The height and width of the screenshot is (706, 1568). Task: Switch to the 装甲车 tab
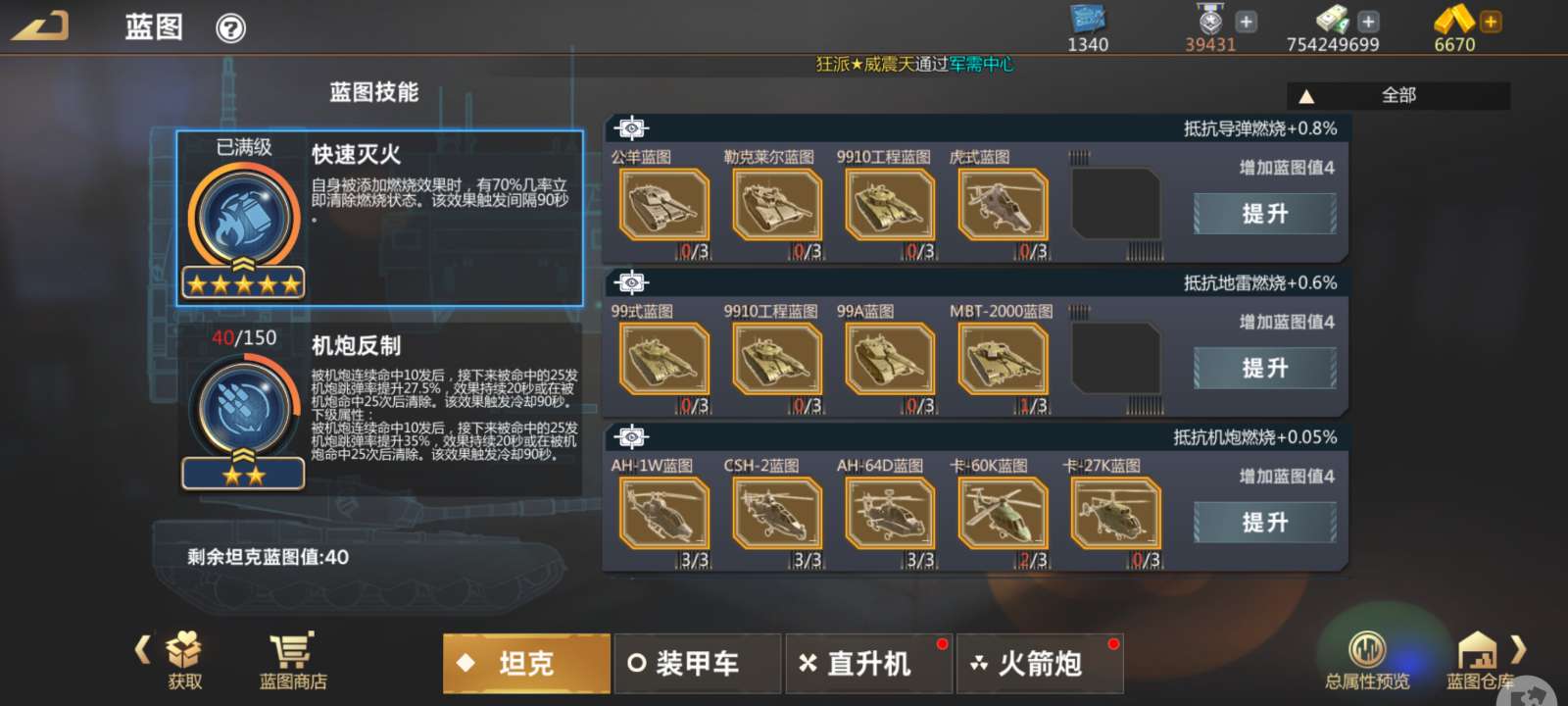[697, 664]
